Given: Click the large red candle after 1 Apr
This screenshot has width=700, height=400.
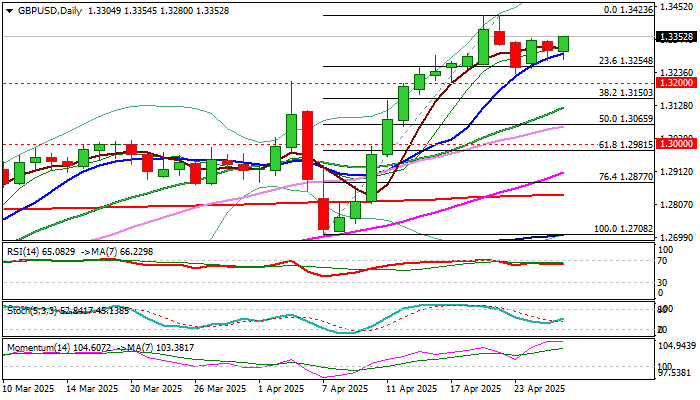Looking at the screenshot, I should click(307, 145).
